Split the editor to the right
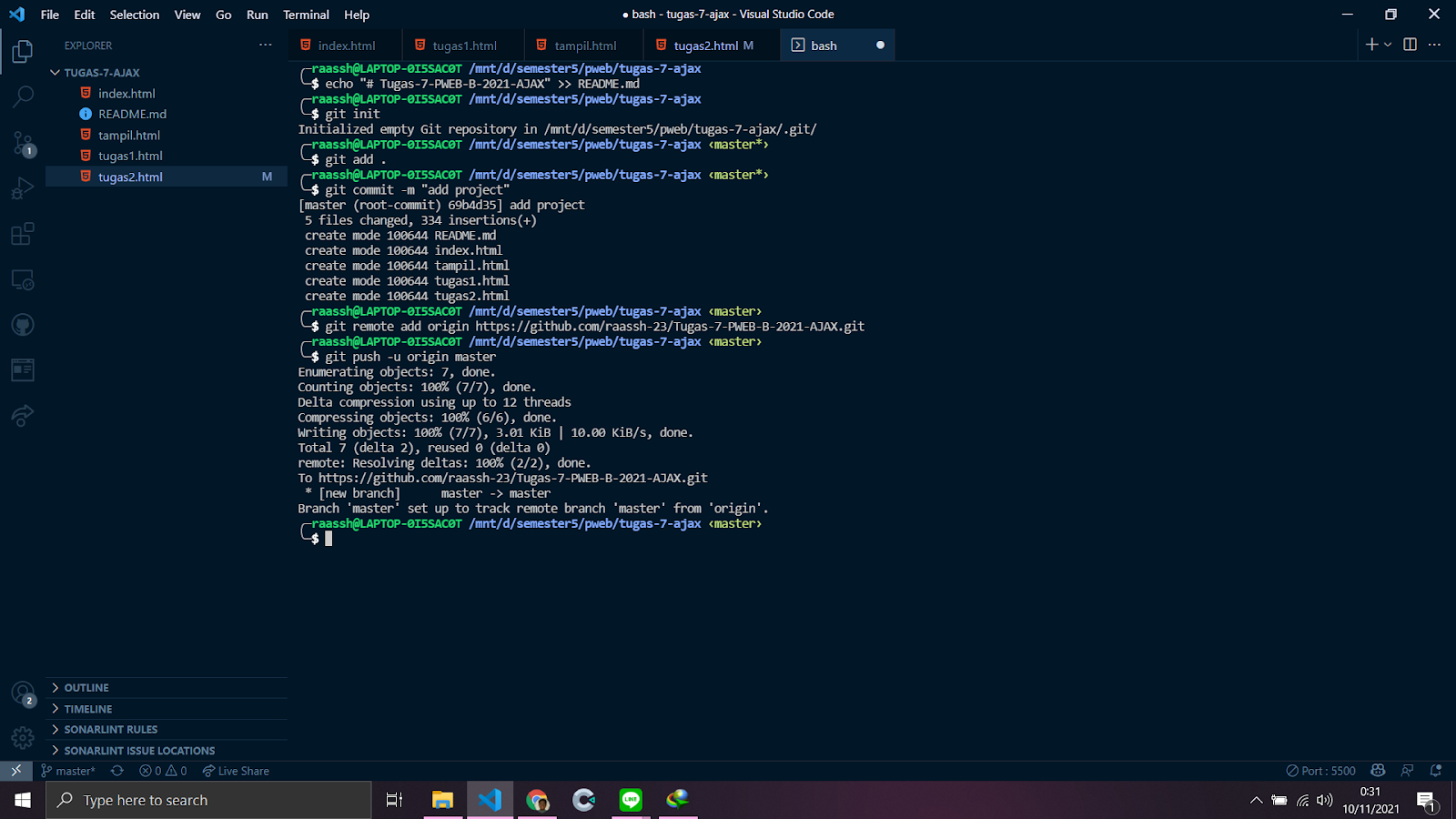This screenshot has height=819, width=1456. [x=1410, y=45]
